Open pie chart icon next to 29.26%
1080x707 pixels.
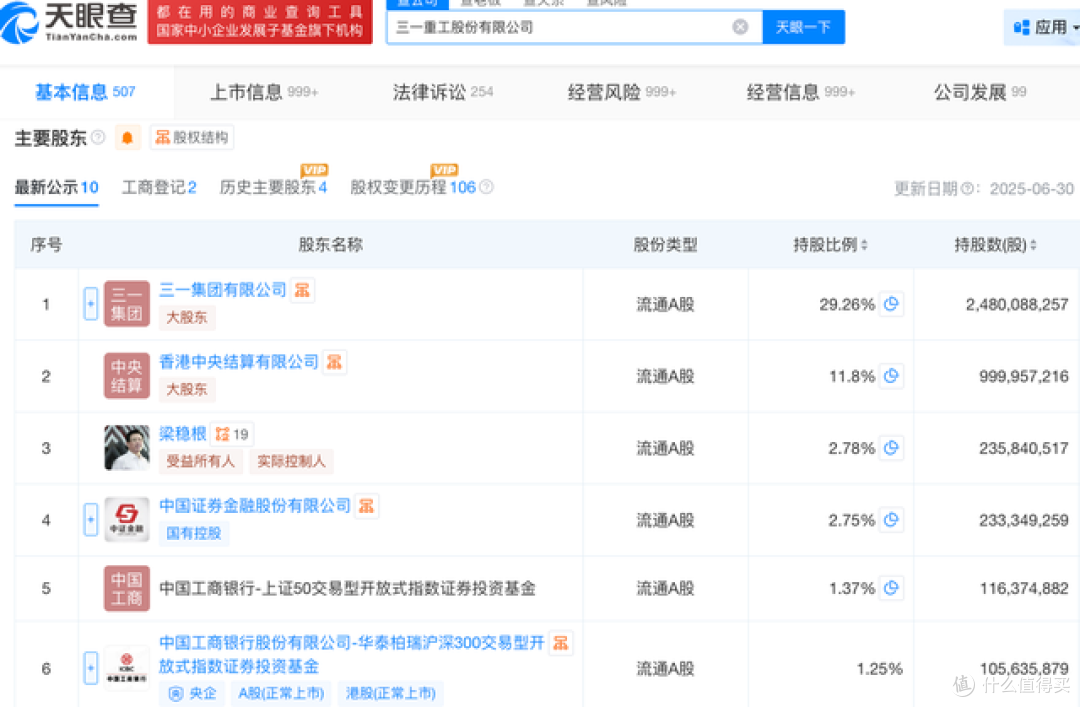coord(891,304)
